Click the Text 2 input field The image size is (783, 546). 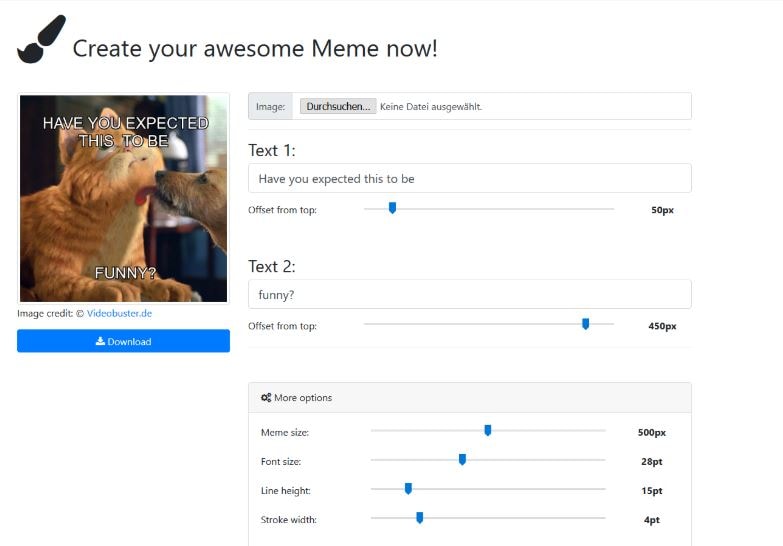[469, 295]
